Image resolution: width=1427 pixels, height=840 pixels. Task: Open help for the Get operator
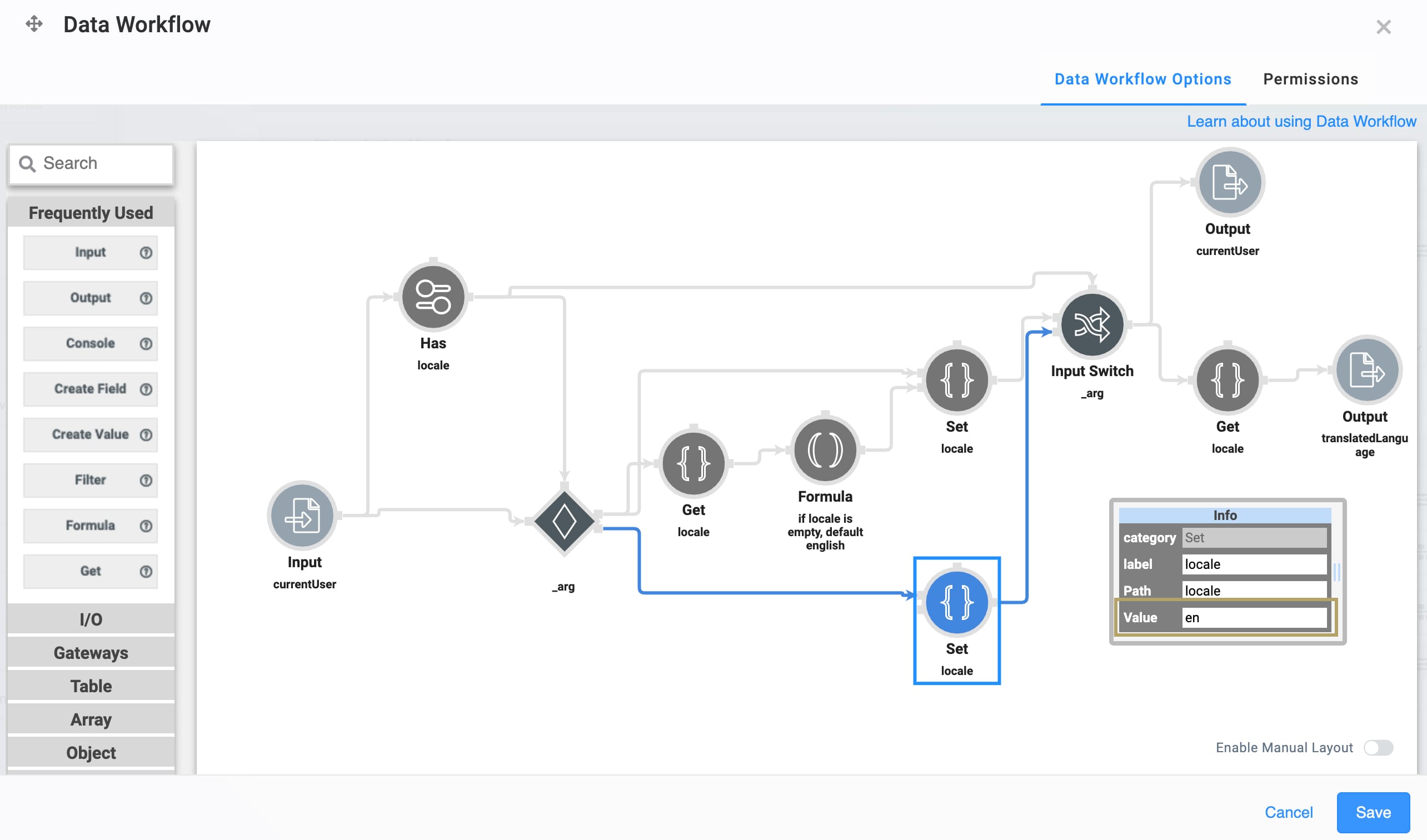pos(146,571)
